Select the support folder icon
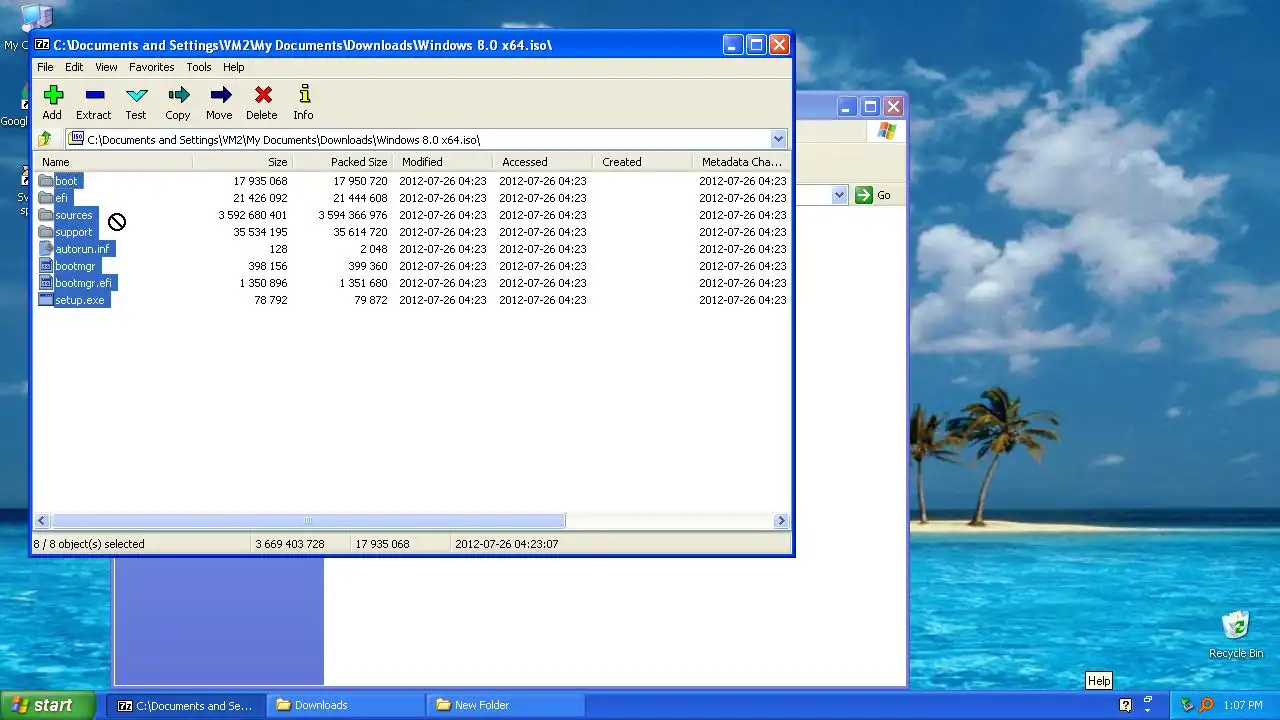 [x=45, y=232]
